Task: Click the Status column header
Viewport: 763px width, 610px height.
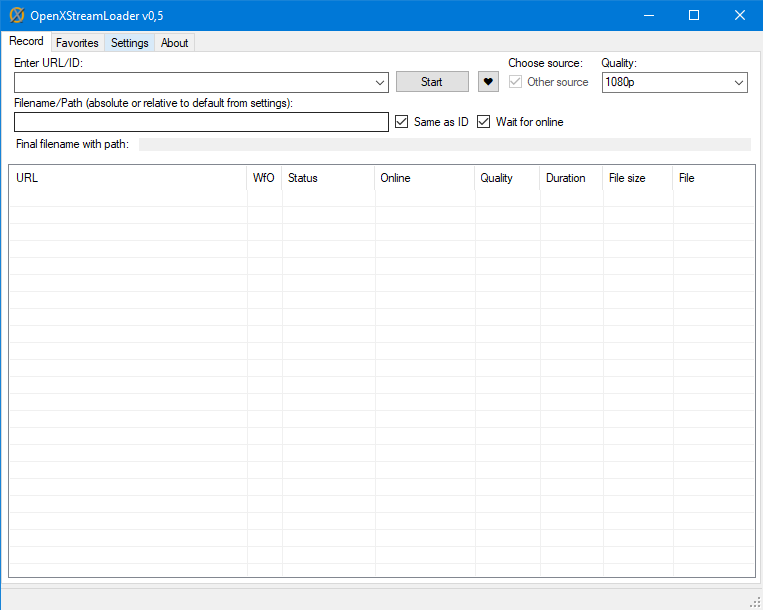Action: point(328,178)
